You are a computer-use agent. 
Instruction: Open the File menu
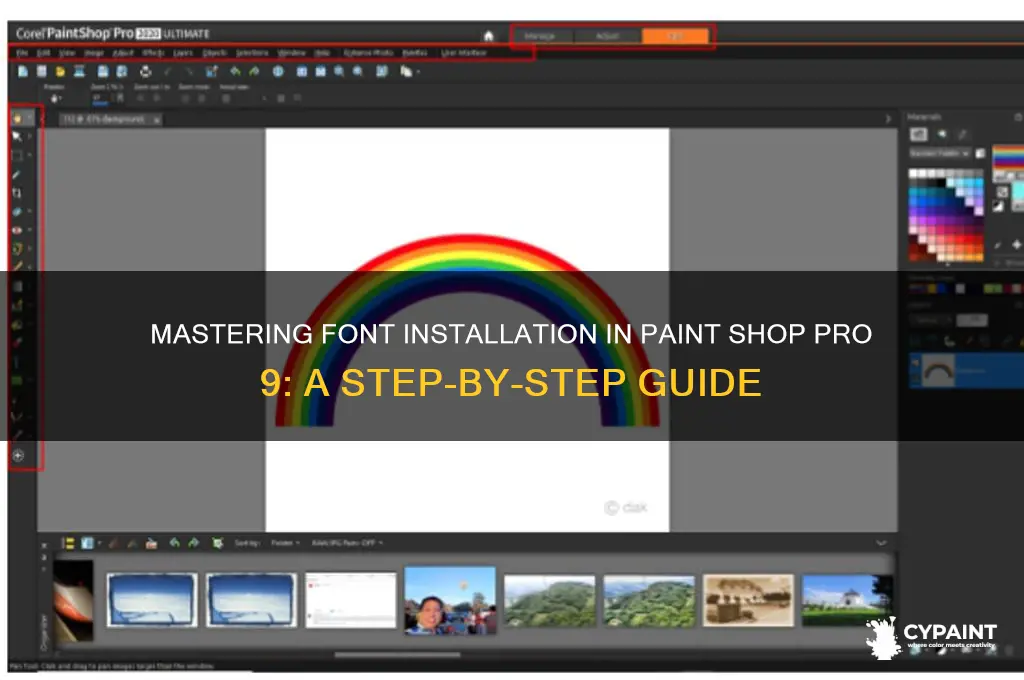tap(22, 52)
